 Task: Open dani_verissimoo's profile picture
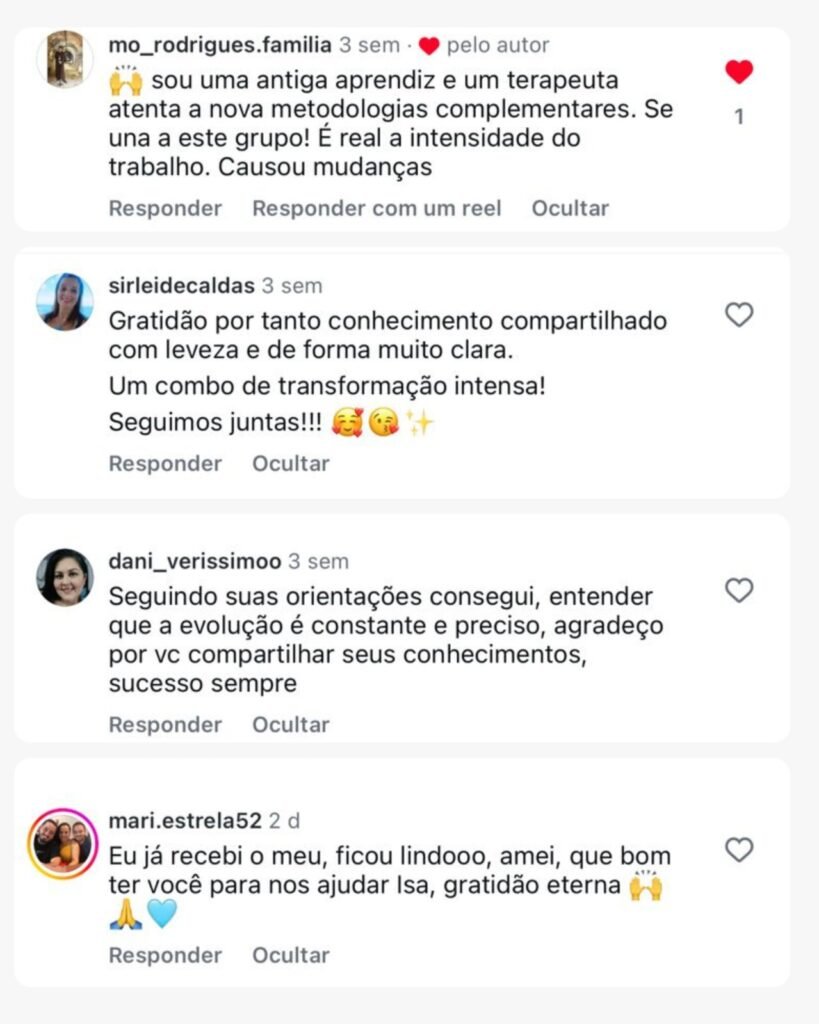click(x=65, y=577)
